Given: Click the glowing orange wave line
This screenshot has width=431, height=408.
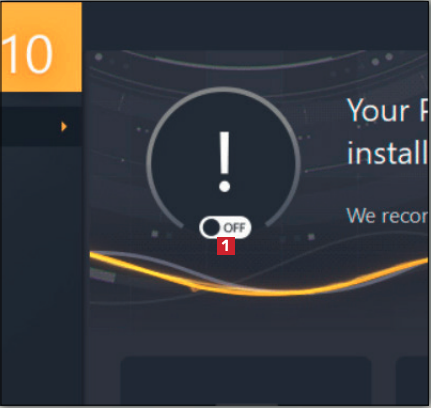Looking at the screenshot, I should (x=259, y=277).
